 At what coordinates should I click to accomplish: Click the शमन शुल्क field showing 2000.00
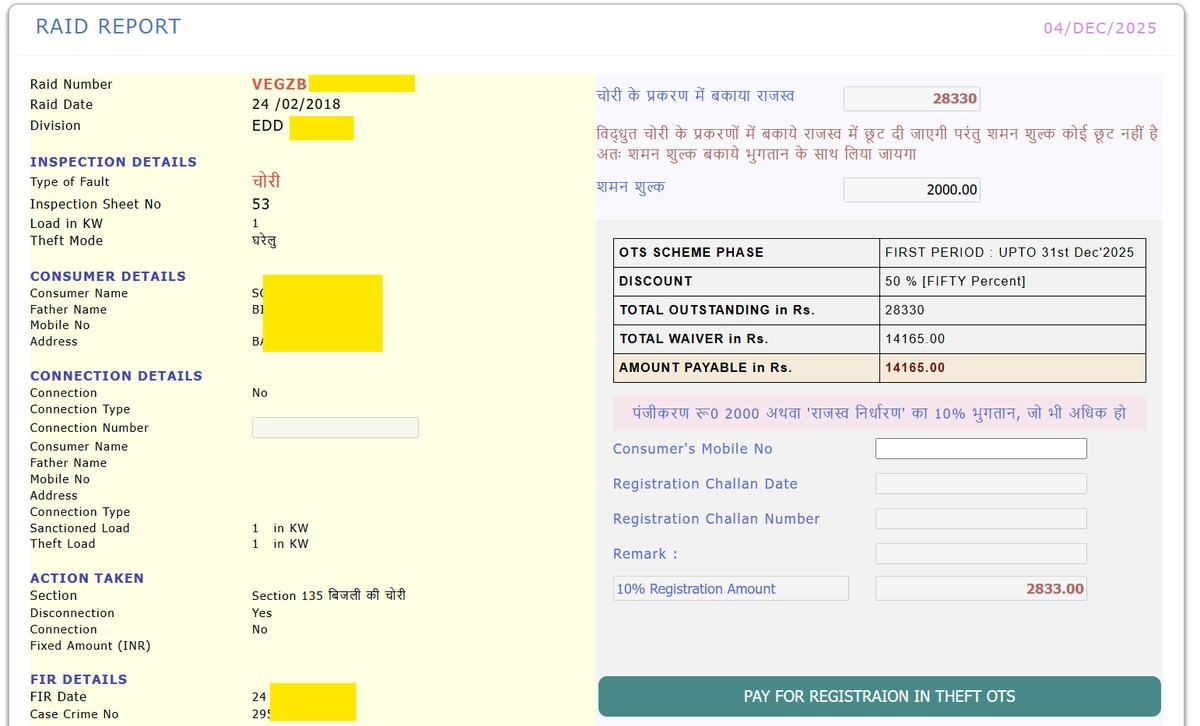pyautogui.click(x=911, y=189)
